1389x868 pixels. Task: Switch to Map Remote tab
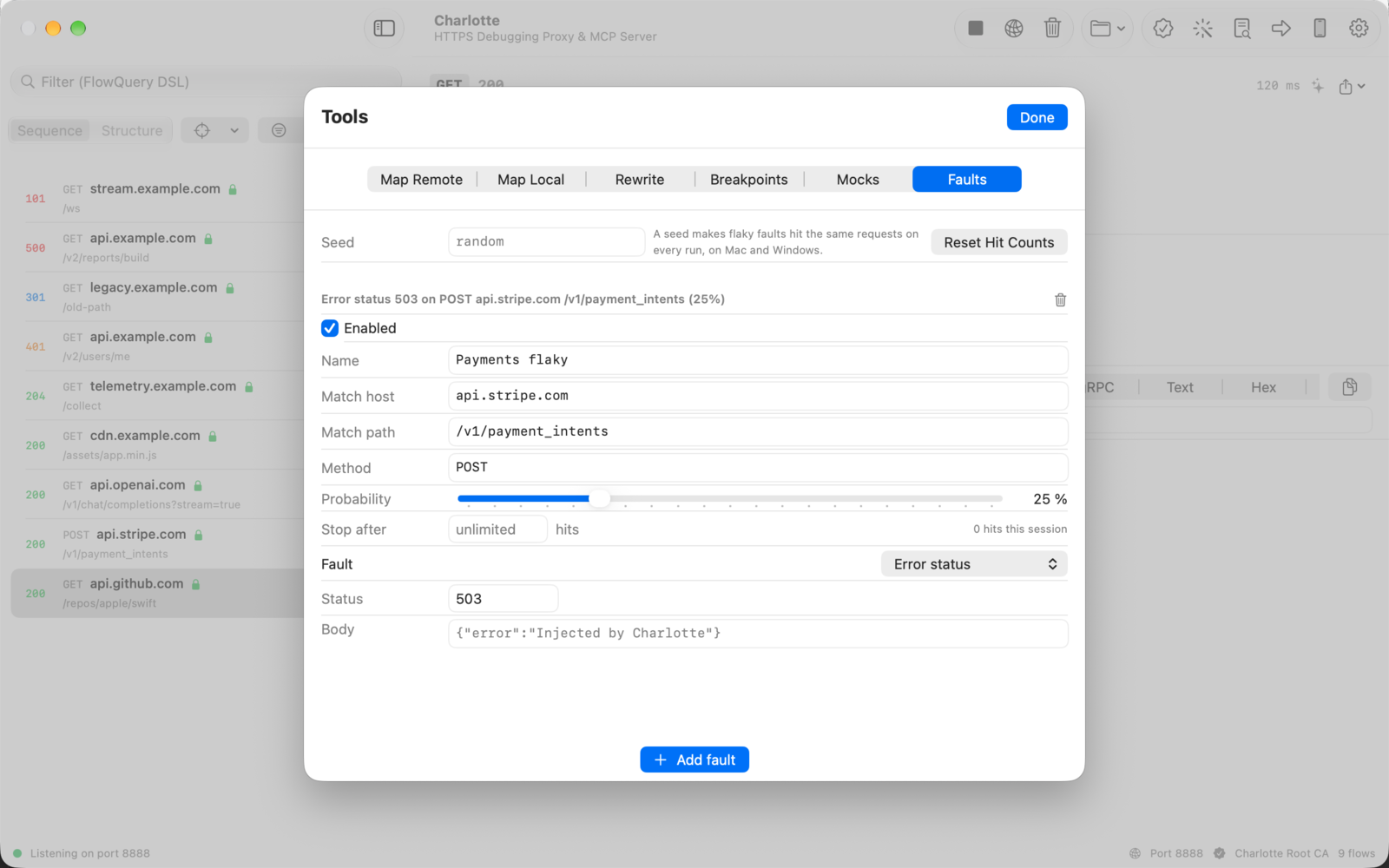click(x=422, y=180)
